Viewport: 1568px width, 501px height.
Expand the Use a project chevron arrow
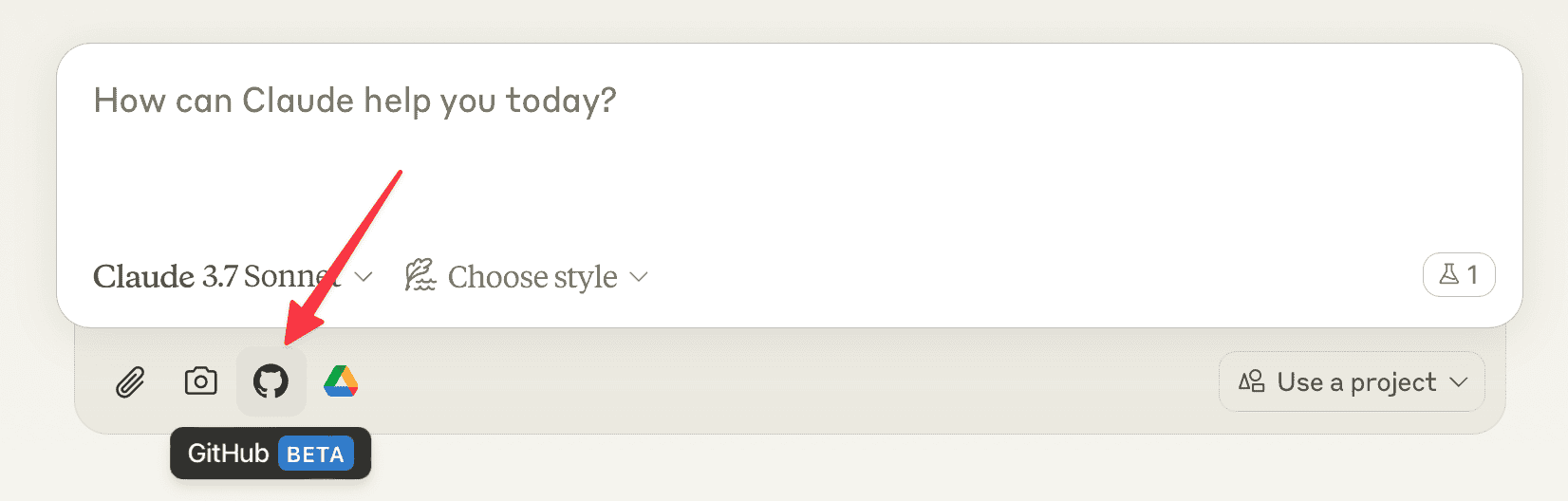(1459, 381)
